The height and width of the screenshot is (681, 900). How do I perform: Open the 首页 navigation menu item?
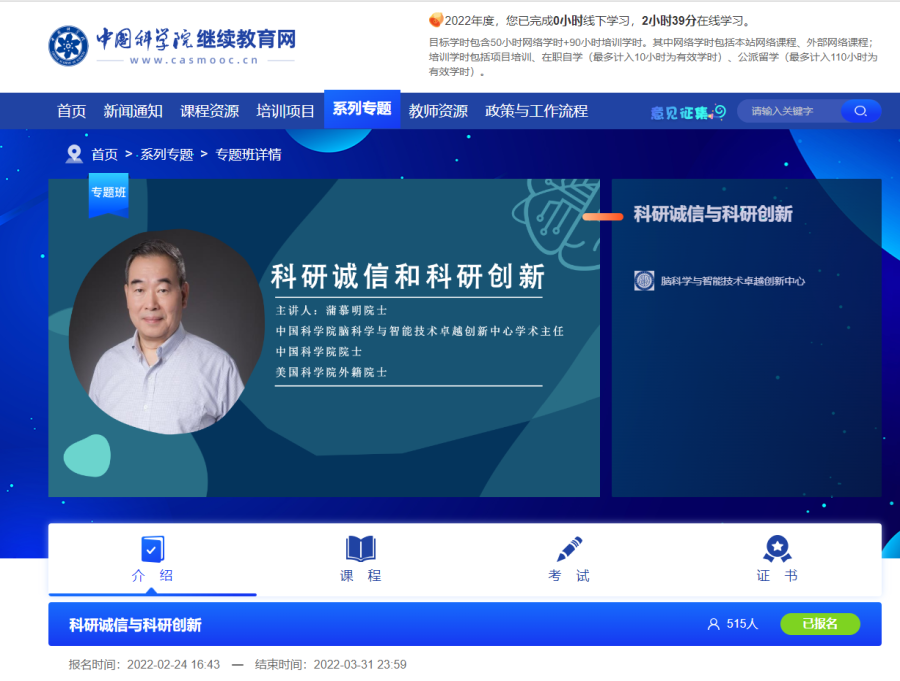click(x=71, y=111)
